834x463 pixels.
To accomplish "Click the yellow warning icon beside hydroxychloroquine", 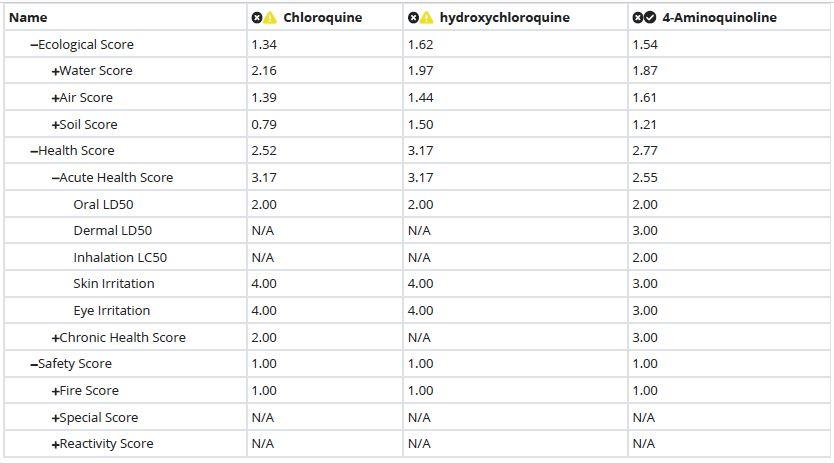I will pyautogui.click(x=427, y=18).
